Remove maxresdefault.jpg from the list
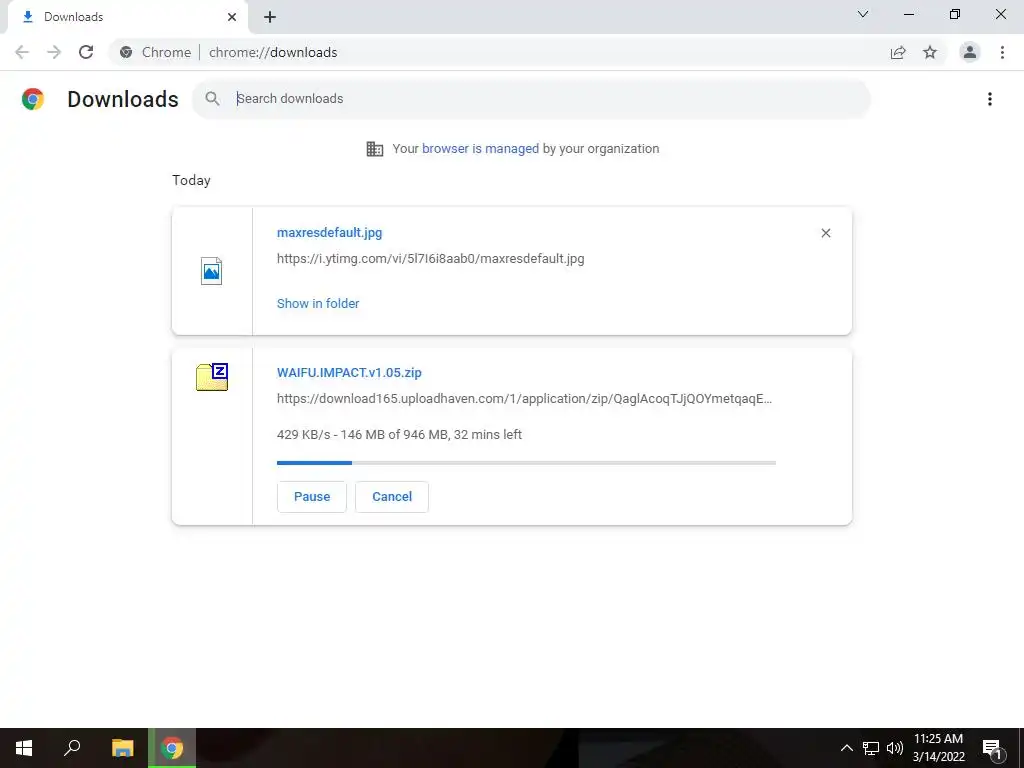Image resolution: width=1024 pixels, height=768 pixels. (x=825, y=233)
